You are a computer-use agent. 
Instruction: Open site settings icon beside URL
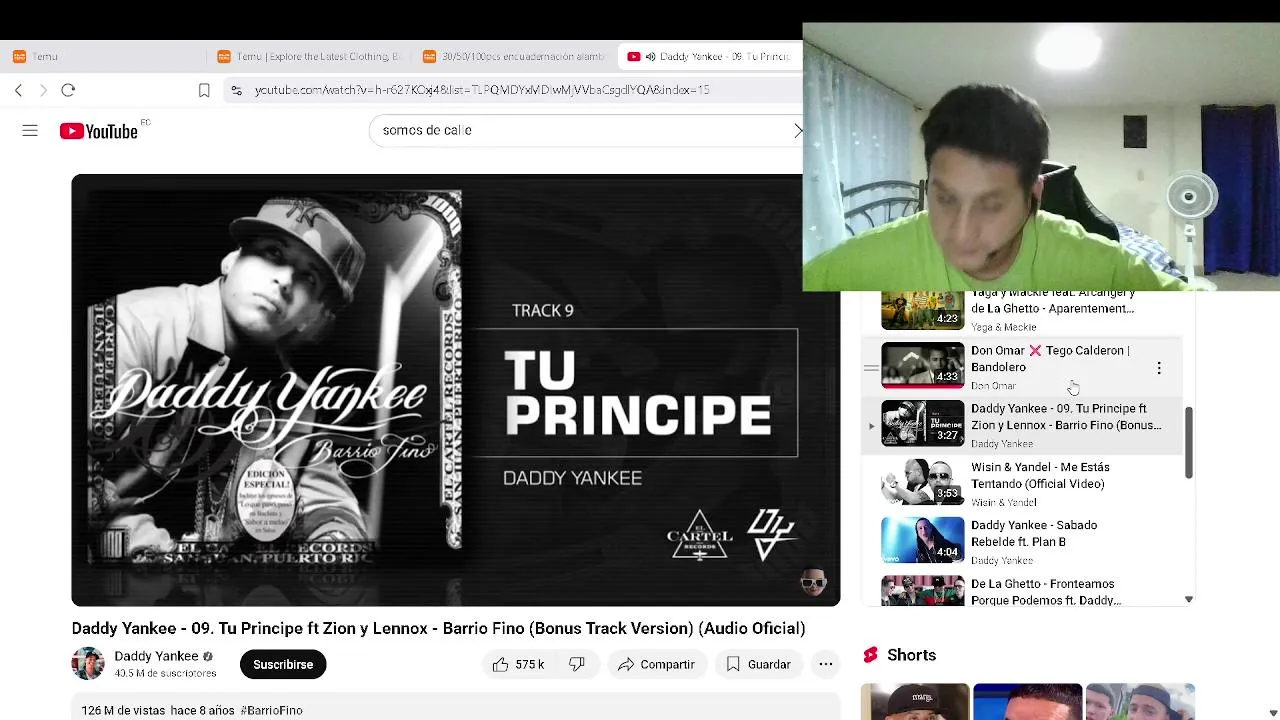[x=236, y=90]
